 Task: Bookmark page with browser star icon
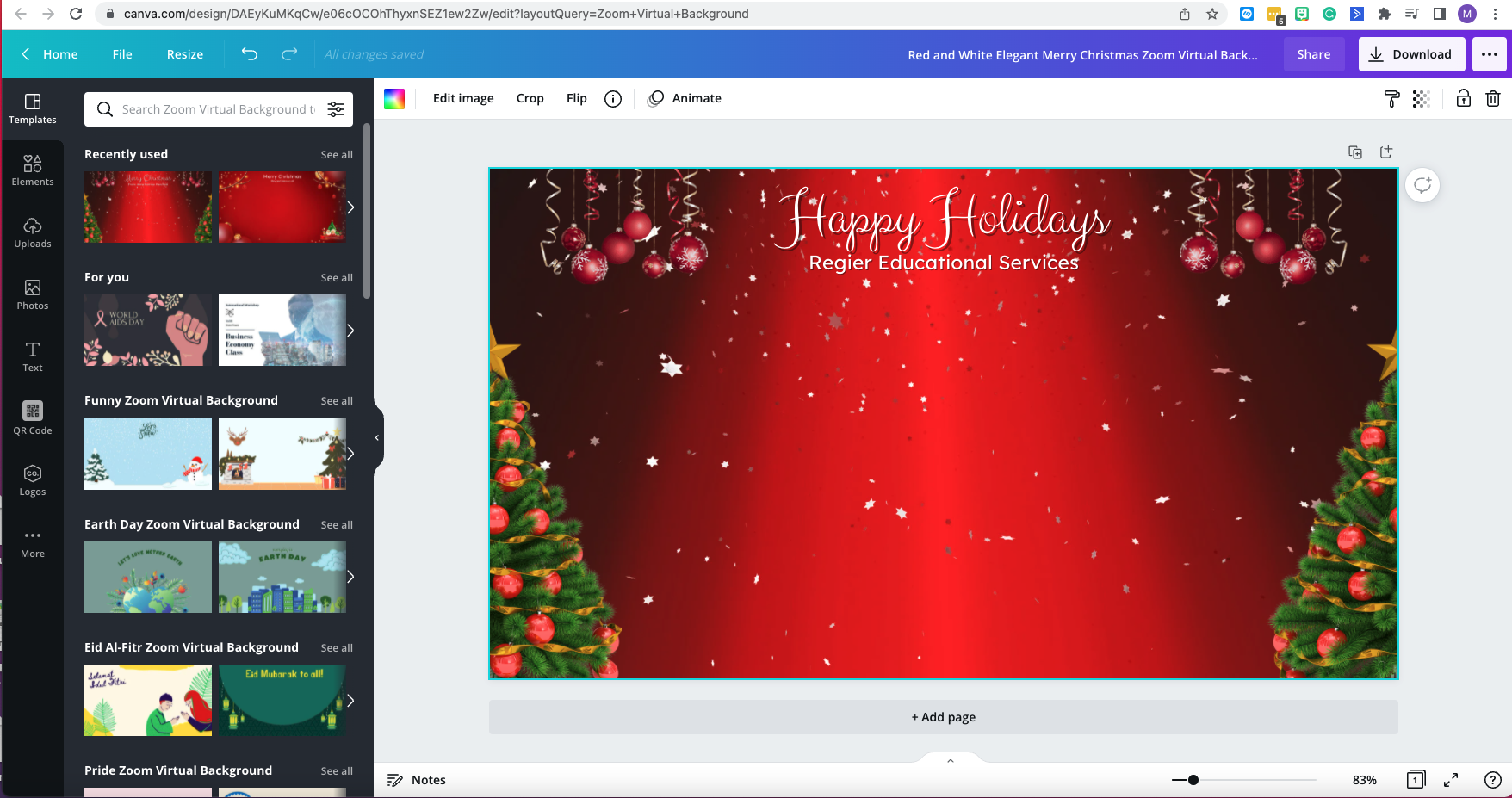click(x=1212, y=14)
